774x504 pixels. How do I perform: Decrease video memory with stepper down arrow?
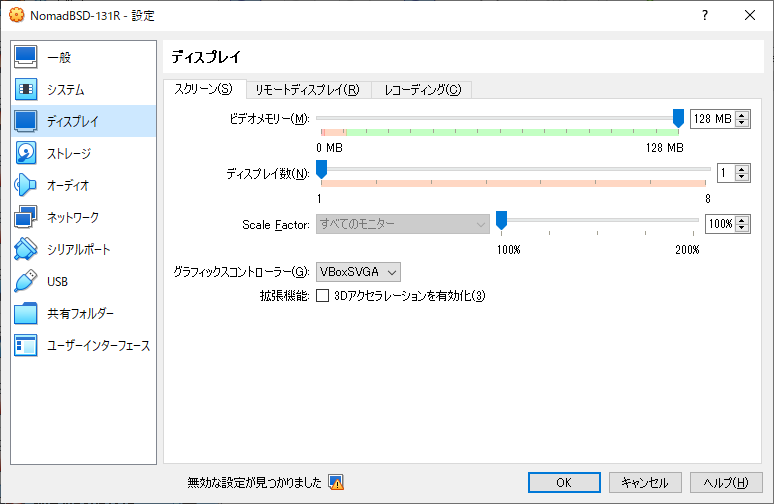(742, 122)
